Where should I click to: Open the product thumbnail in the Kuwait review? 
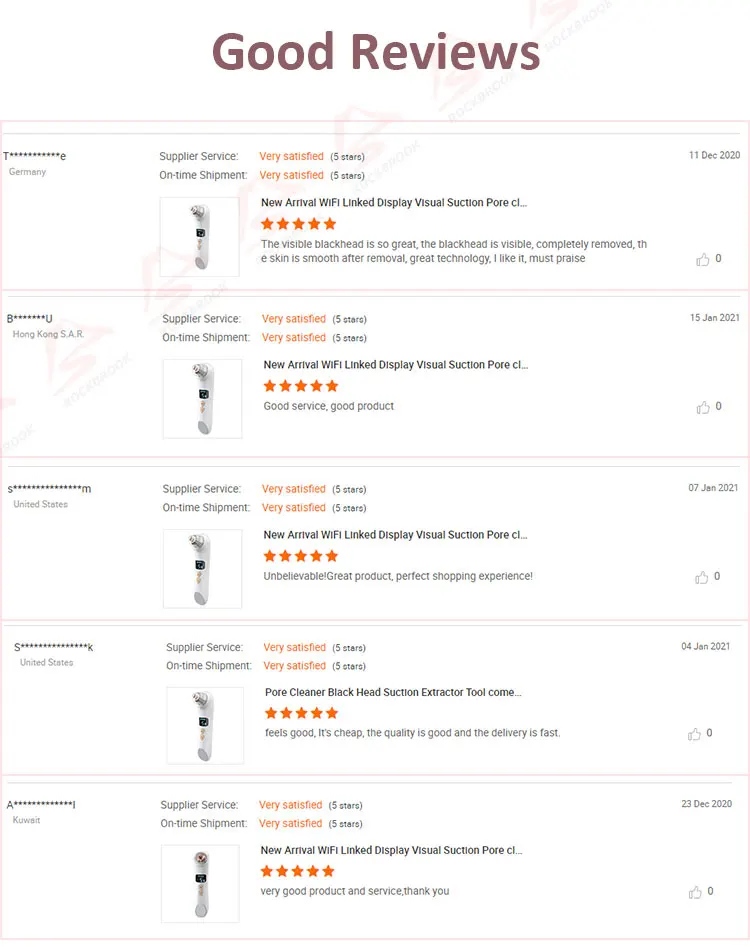point(200,884)
